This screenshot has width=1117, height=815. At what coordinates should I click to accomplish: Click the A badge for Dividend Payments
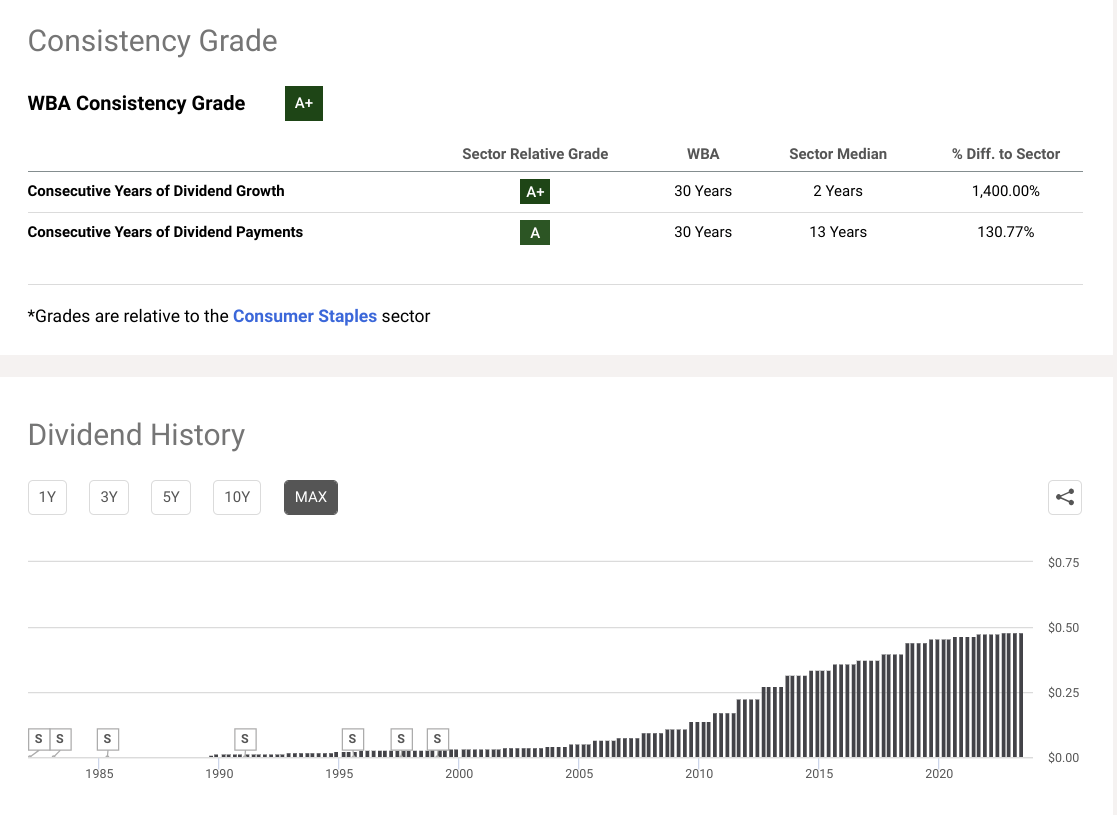535,233
